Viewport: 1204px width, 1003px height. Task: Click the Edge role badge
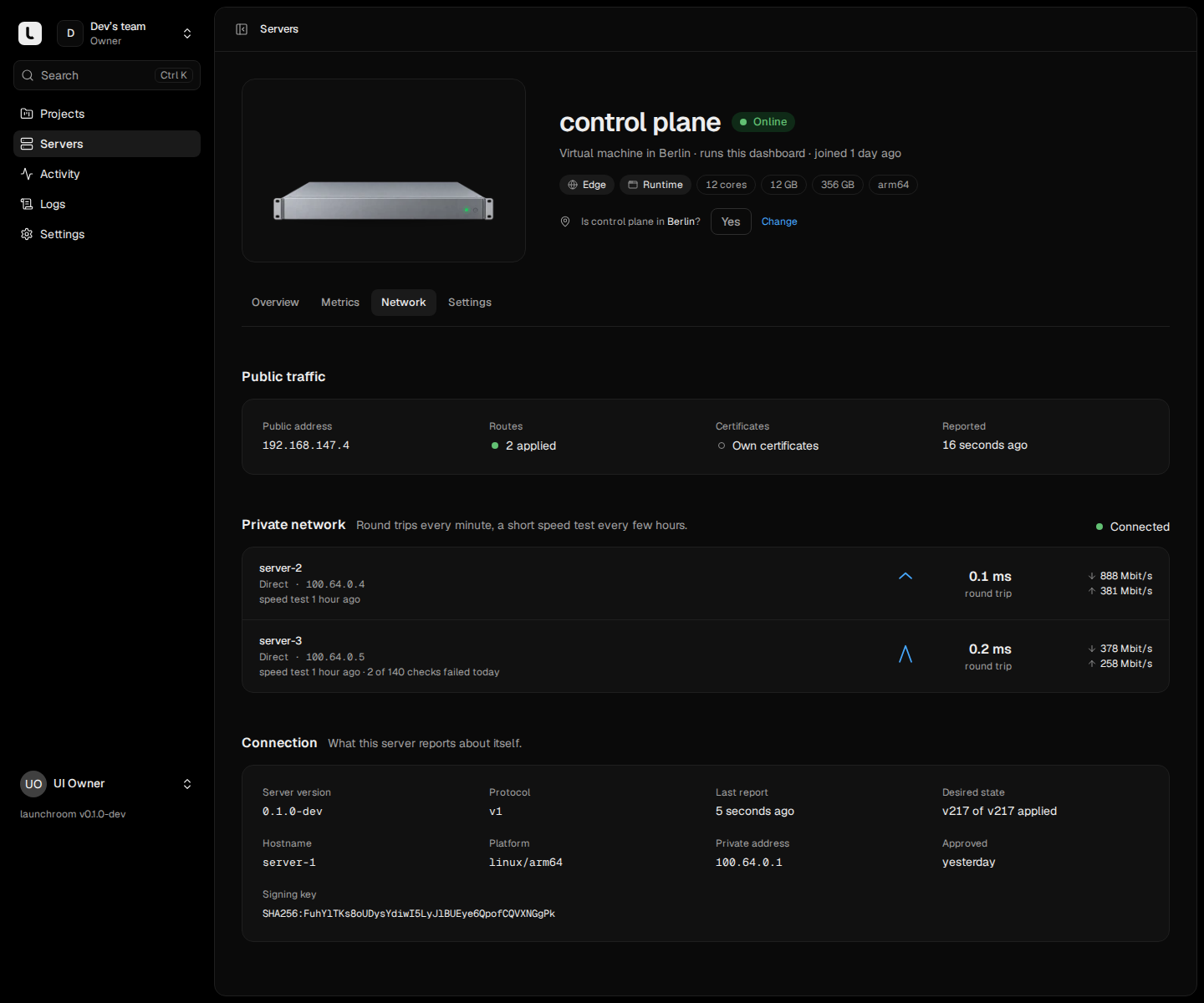(x=587, y=185)
